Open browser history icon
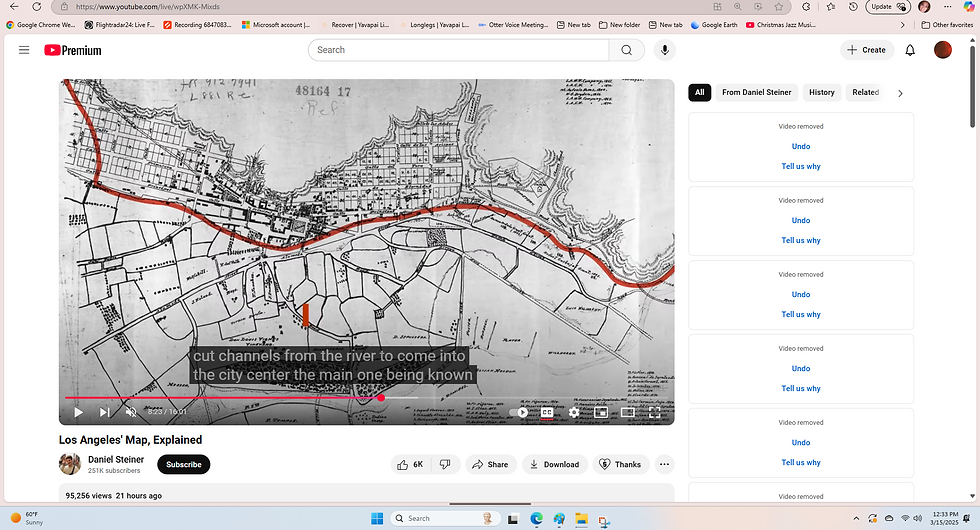 (853, 7)
